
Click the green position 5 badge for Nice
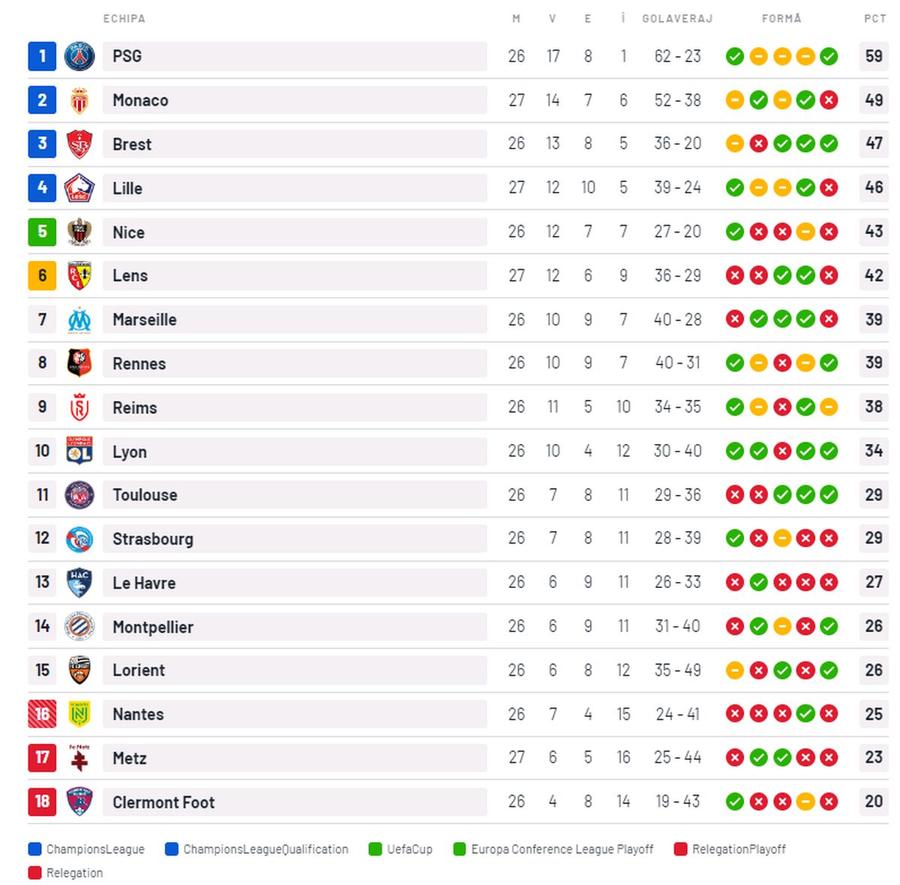pyautogui.click(x=42, y=232)
